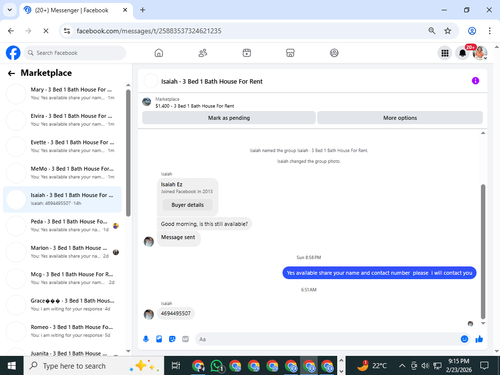Click chat scroll-up arrow
Viewport: 500px width, 375px height.
(483, 133)
